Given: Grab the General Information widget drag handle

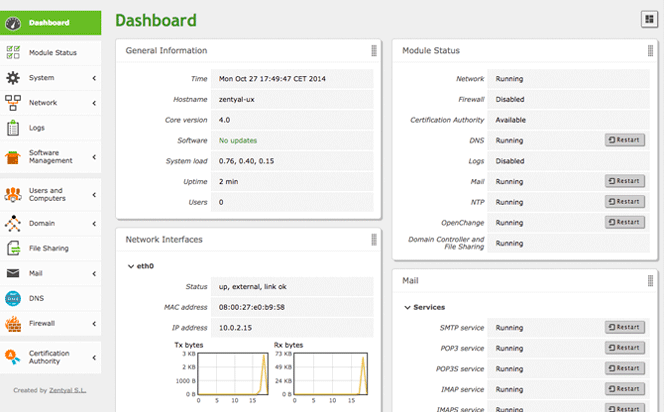Looking at the screenshot, I should coord(374,51).
